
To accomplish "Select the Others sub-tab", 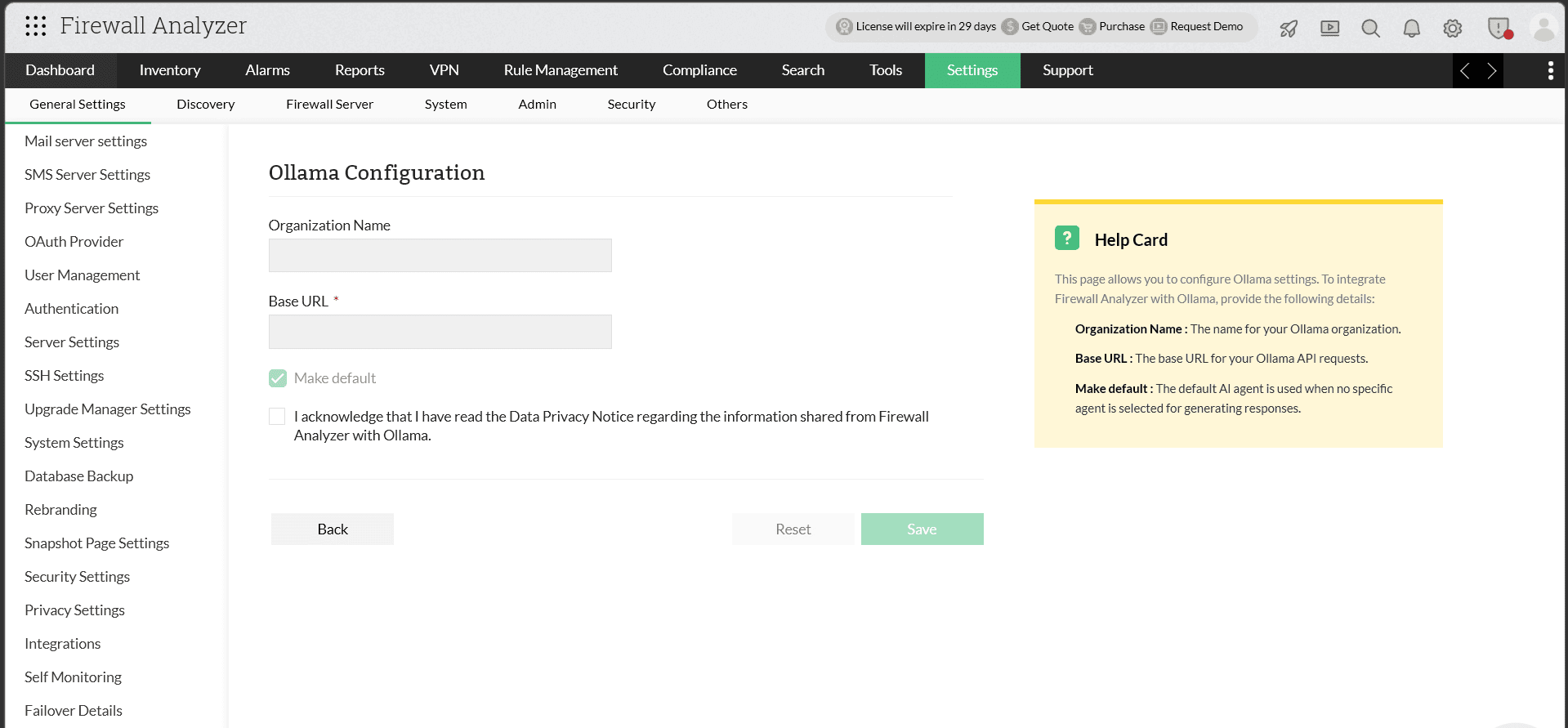I will 727,105.
